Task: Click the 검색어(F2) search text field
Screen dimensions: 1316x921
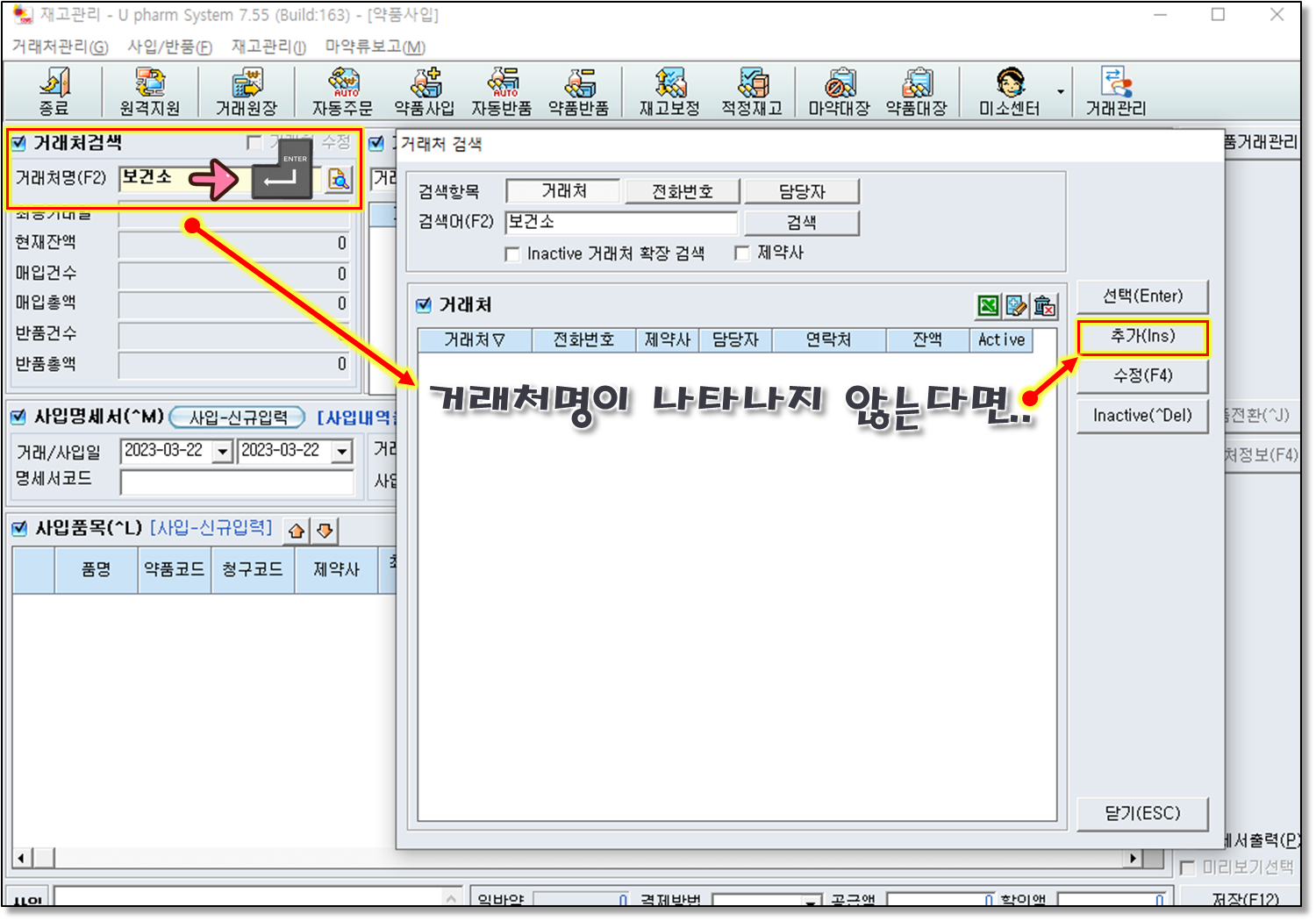Action: pos(621,223)
